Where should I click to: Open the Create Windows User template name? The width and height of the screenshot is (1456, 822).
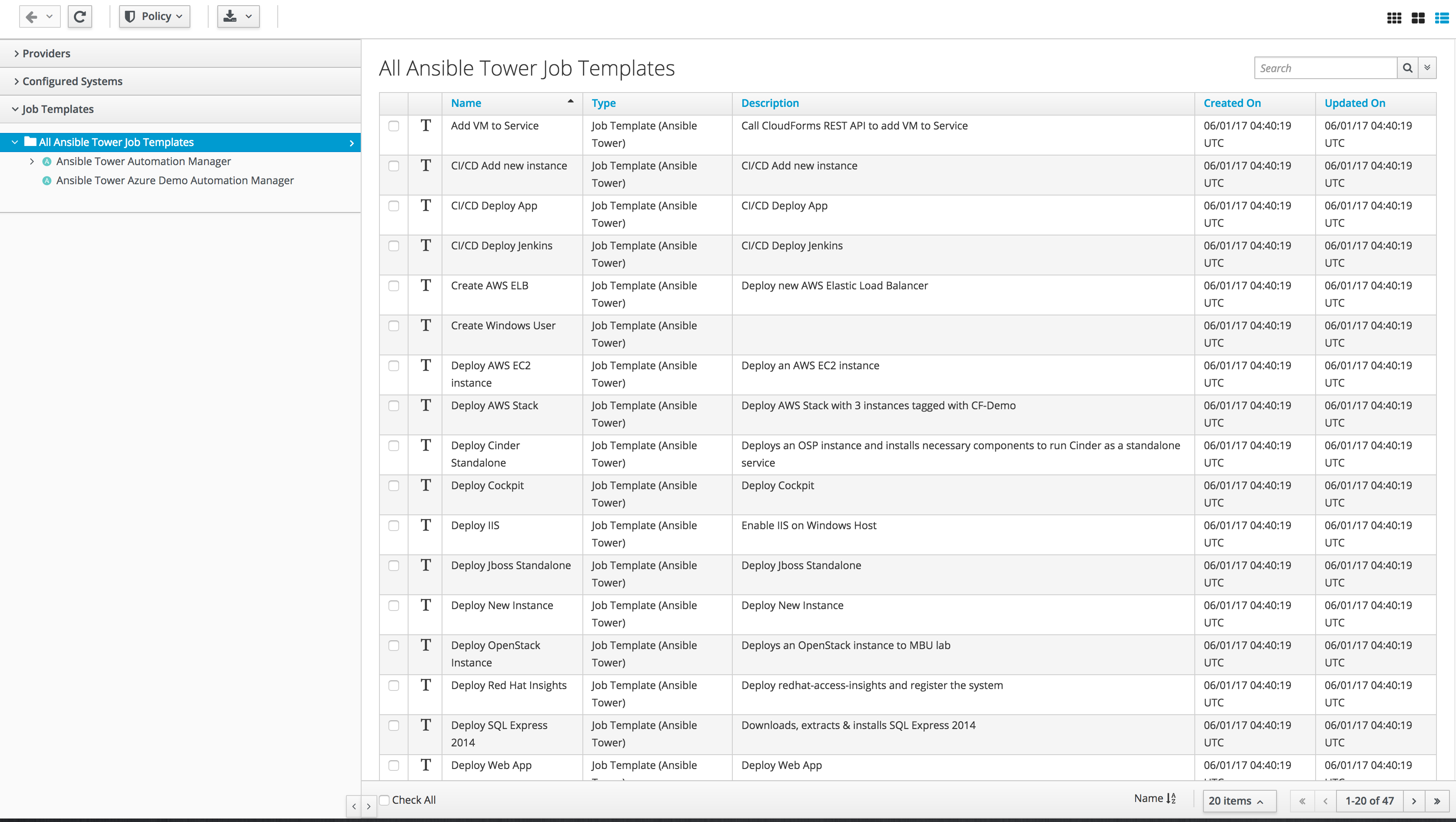(x=503, y=326)
